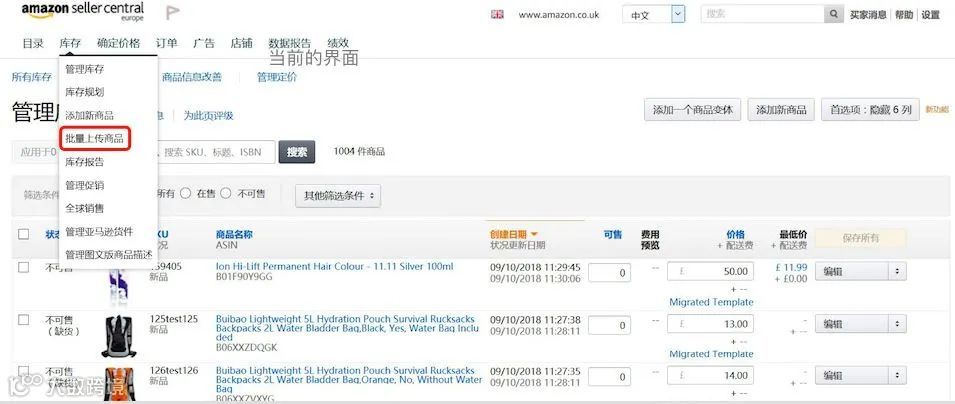Check the 125test125 product row checkbox
This screenshot has width=955, height=404.
click(x=23, y=320)
